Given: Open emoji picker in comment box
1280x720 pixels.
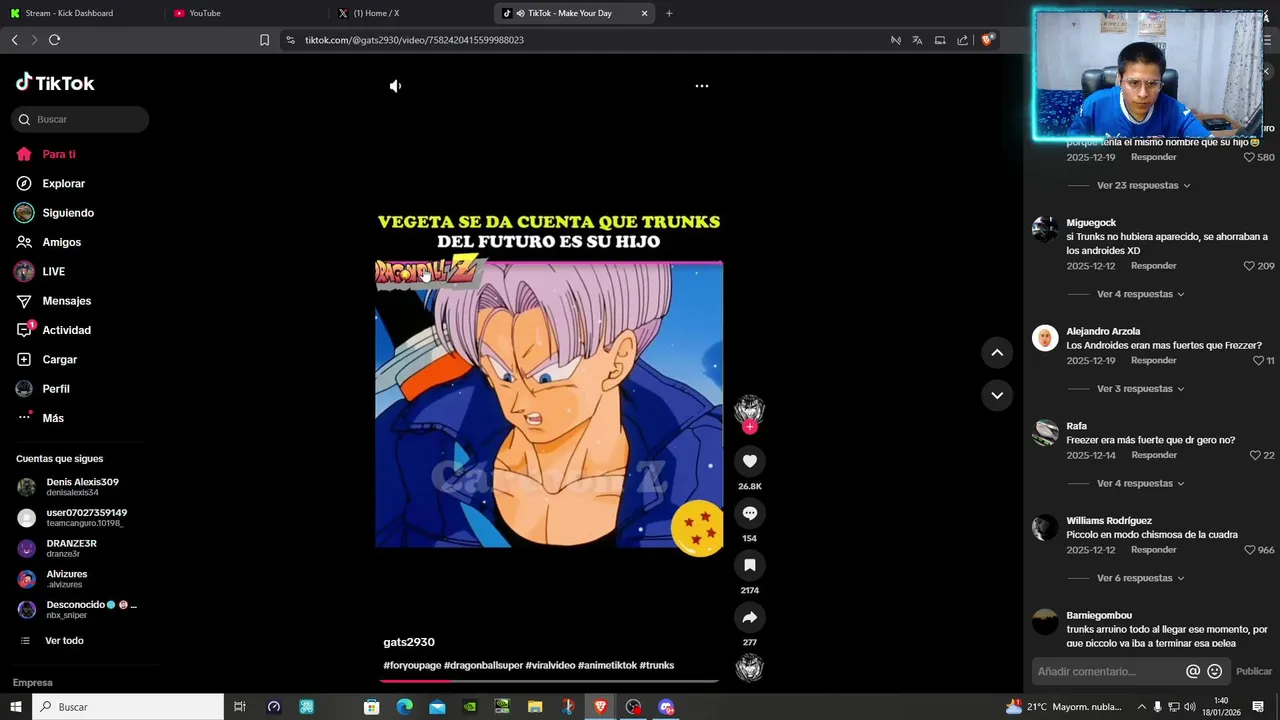Looking at the screenshot, I should pos(1215,671).
